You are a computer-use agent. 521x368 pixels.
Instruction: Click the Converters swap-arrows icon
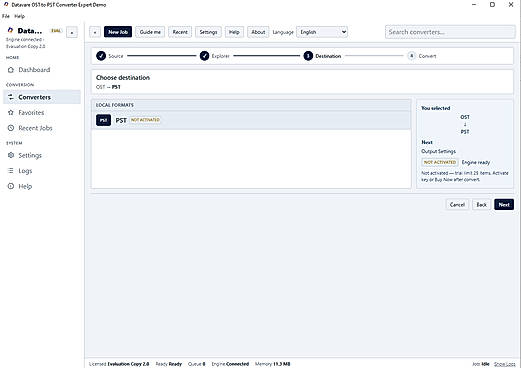(x=11, y=97)
